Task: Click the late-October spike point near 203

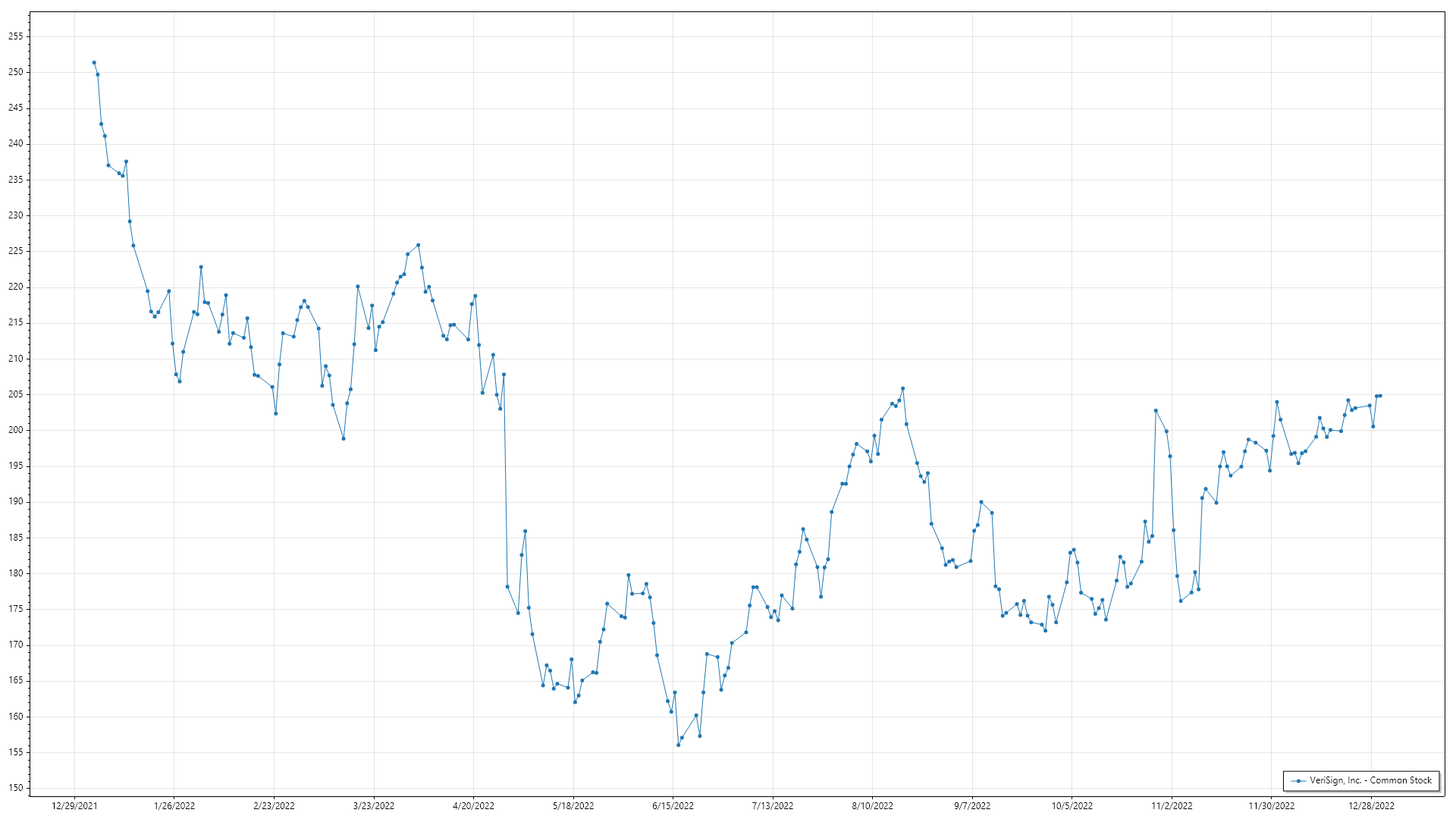Action: 1156,411
